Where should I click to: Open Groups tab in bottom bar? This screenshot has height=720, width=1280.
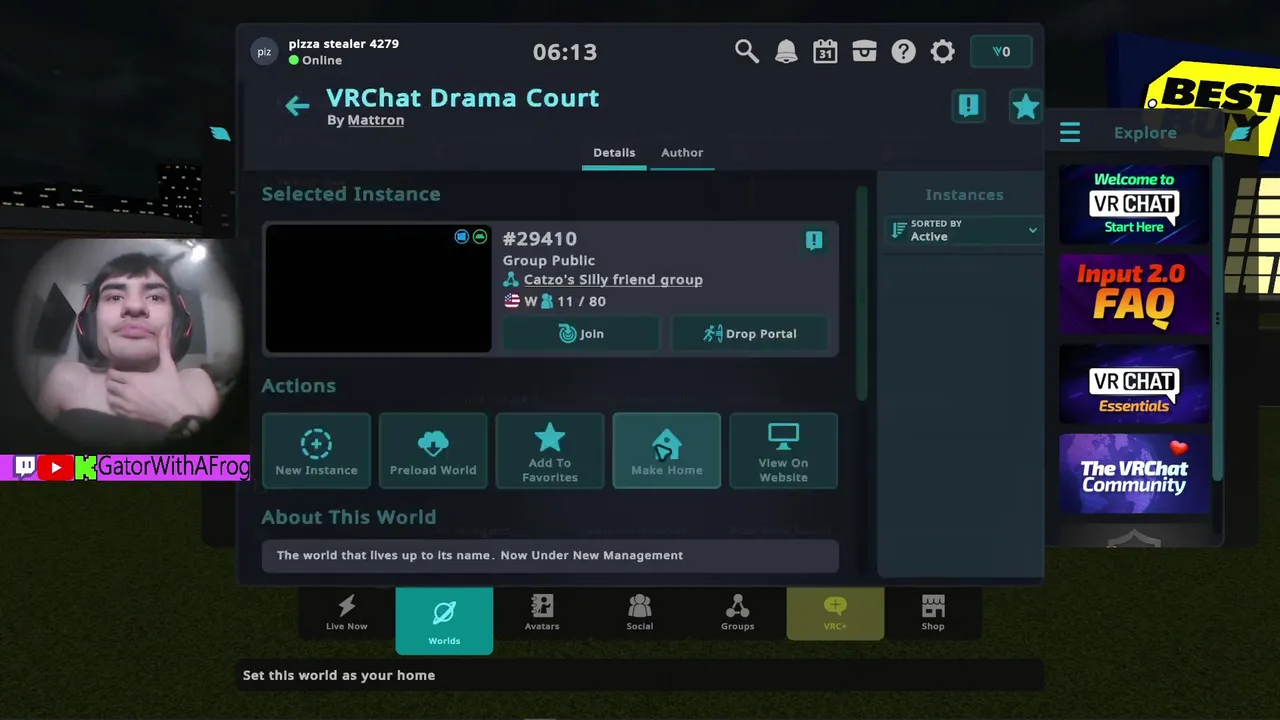pyautogui.click(x=738, y=613)
